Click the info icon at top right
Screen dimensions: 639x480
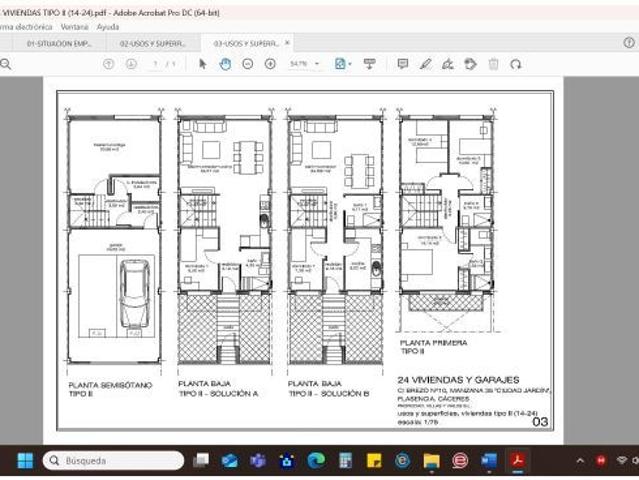[629, 42]
